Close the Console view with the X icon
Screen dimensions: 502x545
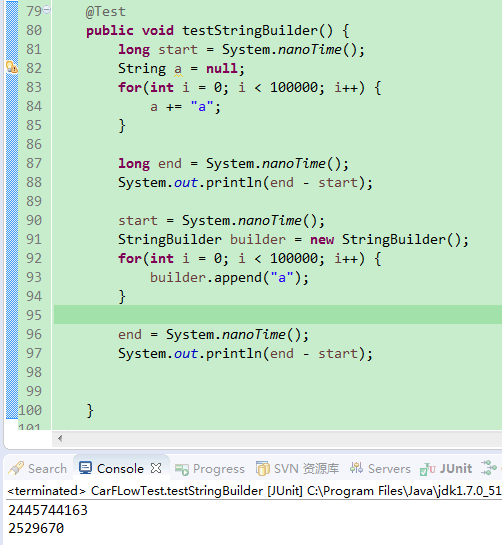click(x=156, y=468)
